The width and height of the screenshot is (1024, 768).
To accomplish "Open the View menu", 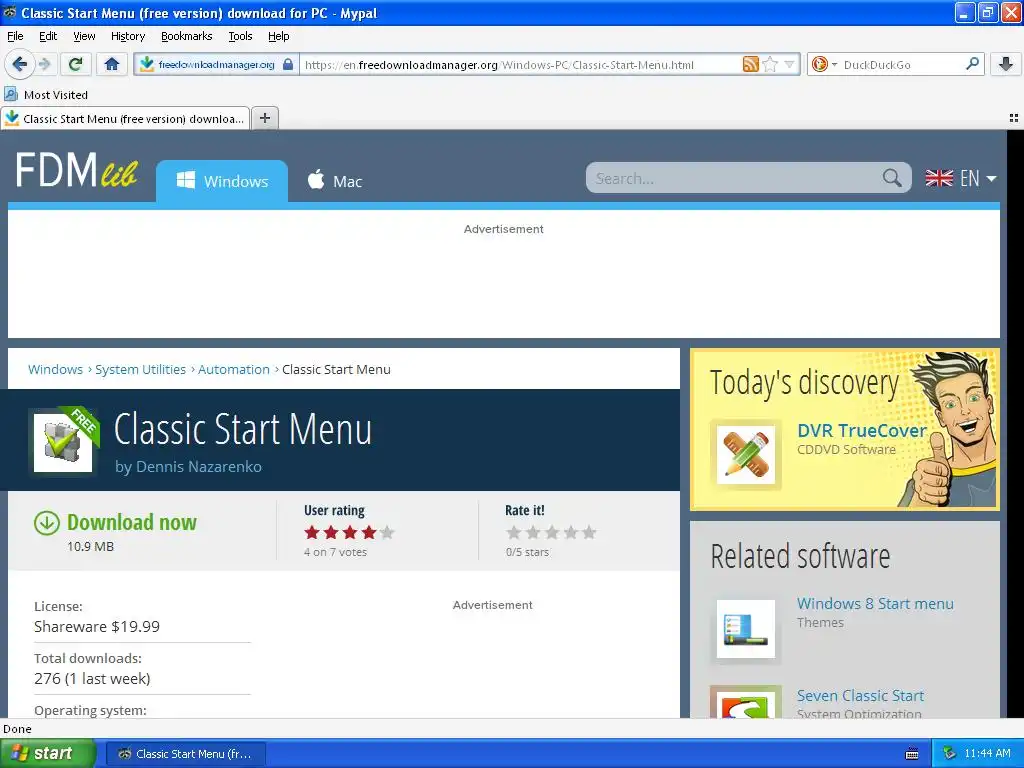I will (x=84, y=36).
